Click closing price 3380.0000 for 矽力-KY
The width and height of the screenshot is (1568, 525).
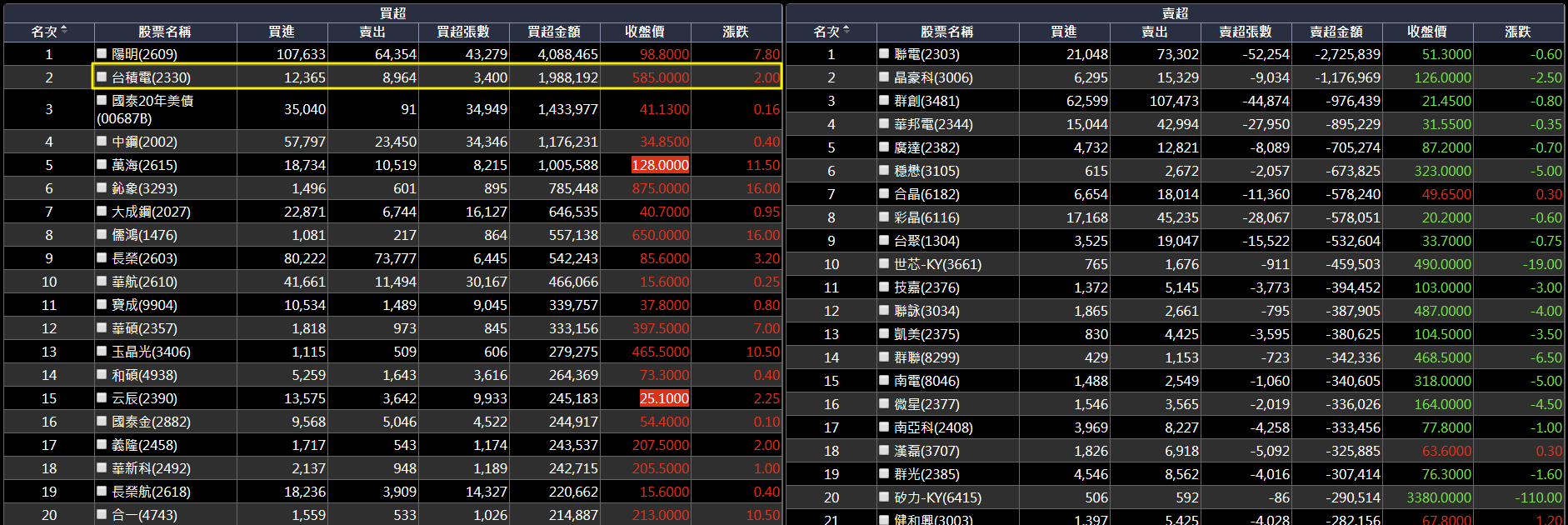(1439, 497)
